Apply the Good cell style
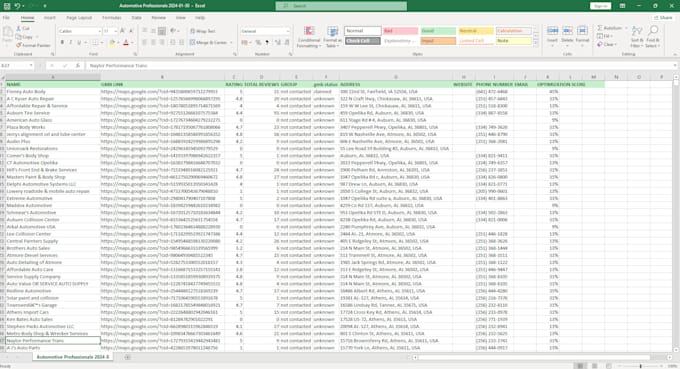This screenshot has width=680, height=369. [x=438, y=31]
